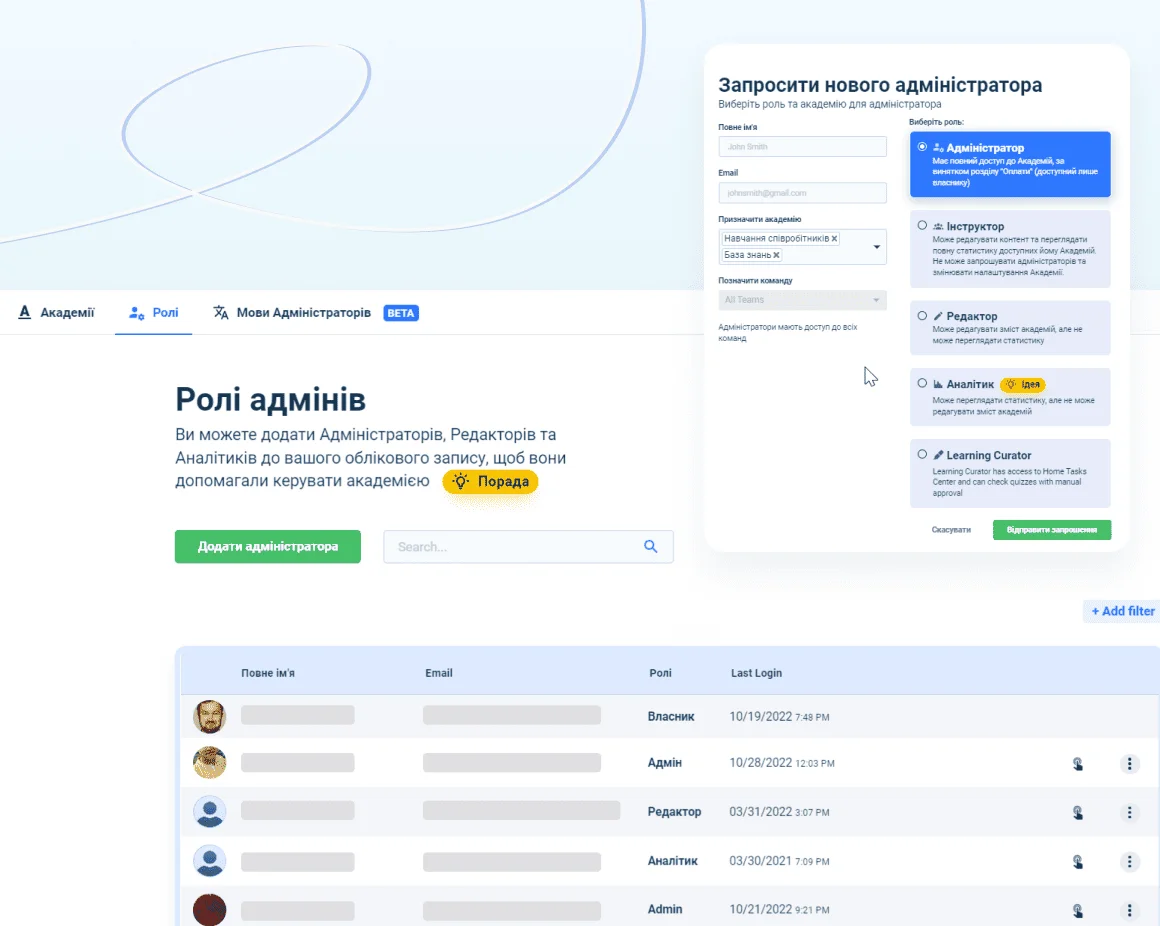Open the three-dot menu for the Редактор row
Image resolution: width=1160 pixels, height=926 pixels.
coord(1129,812)
